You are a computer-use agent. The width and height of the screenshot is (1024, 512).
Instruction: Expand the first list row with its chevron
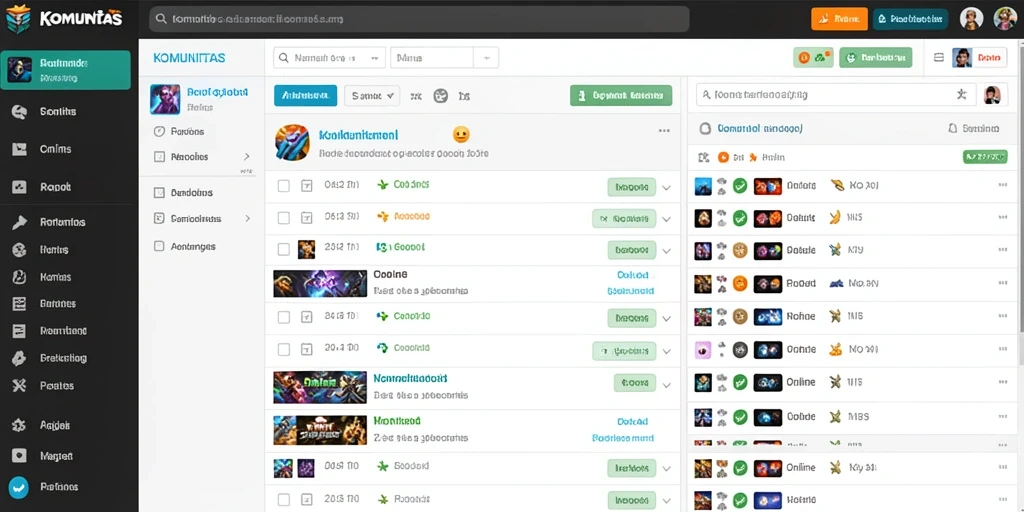tap(666, 187)
